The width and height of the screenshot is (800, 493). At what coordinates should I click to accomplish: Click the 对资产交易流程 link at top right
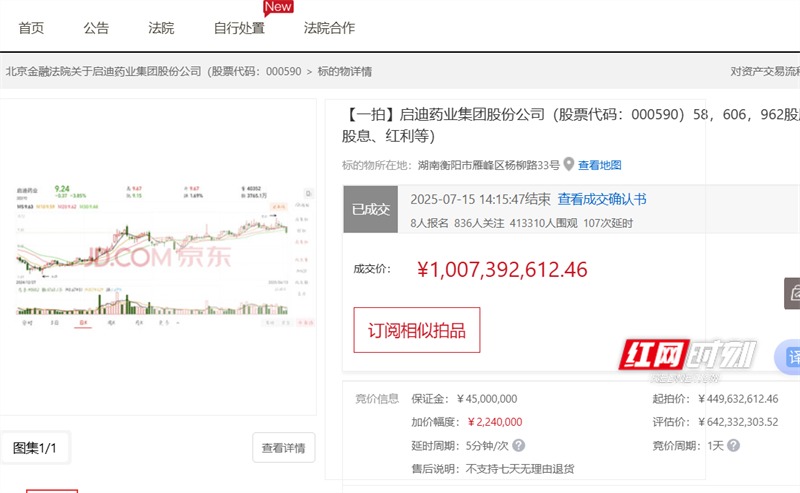[765, 71]
